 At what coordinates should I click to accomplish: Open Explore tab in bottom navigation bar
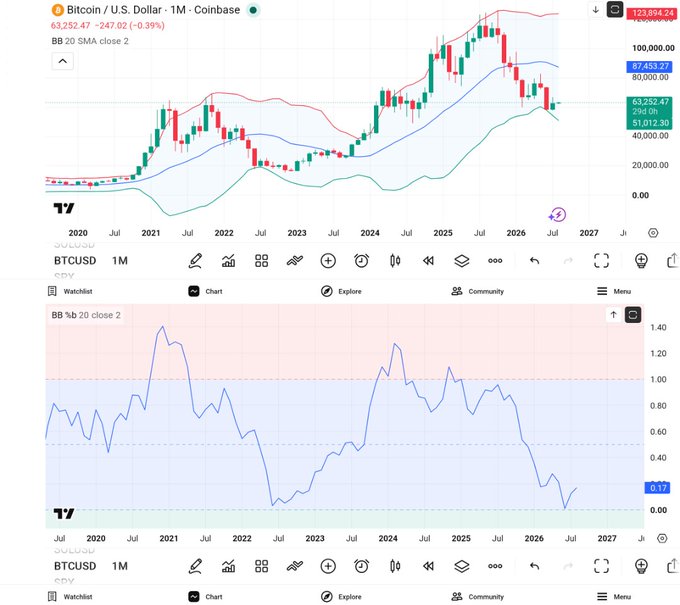341,597
